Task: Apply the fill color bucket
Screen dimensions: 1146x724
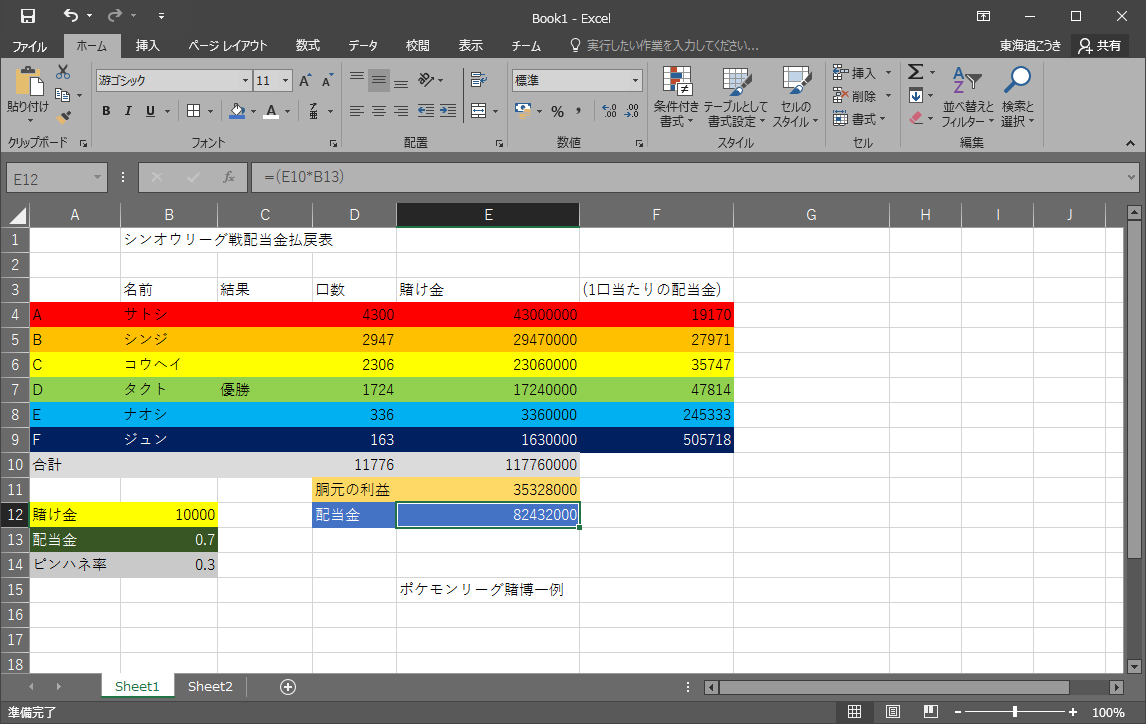Action: 237,111
